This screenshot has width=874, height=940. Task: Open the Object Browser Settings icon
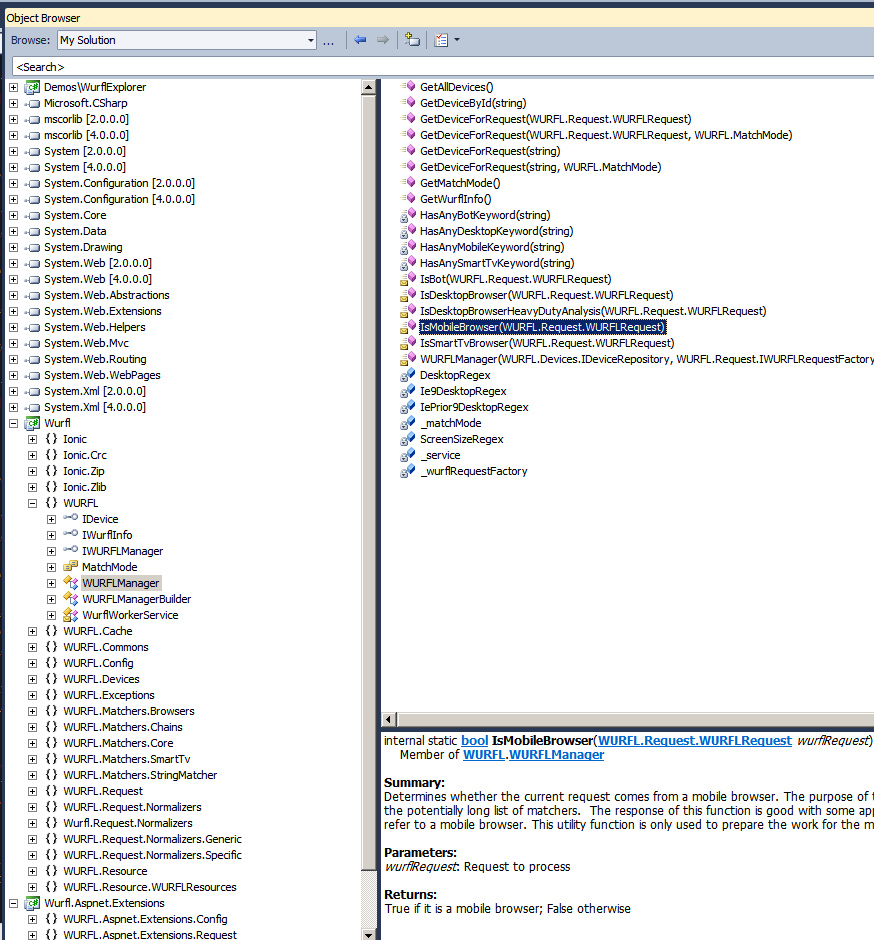click(441, 40)
